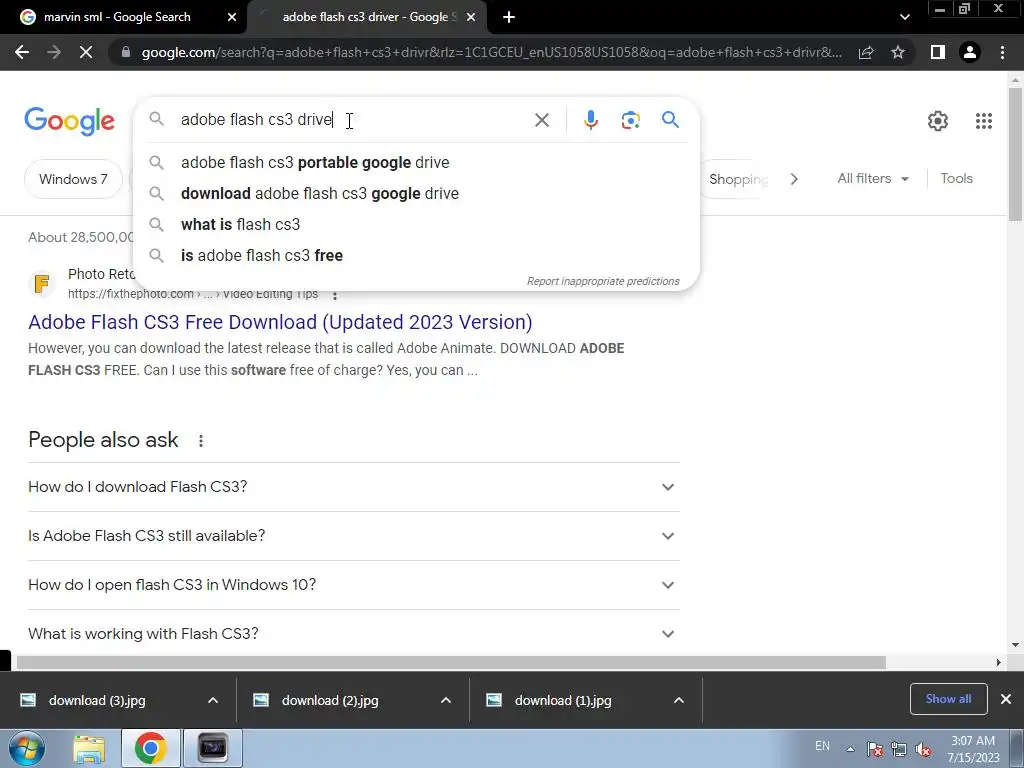Open download (3).jpg from downloads bar
This screenshot has height=768, width=1024.
97,701
